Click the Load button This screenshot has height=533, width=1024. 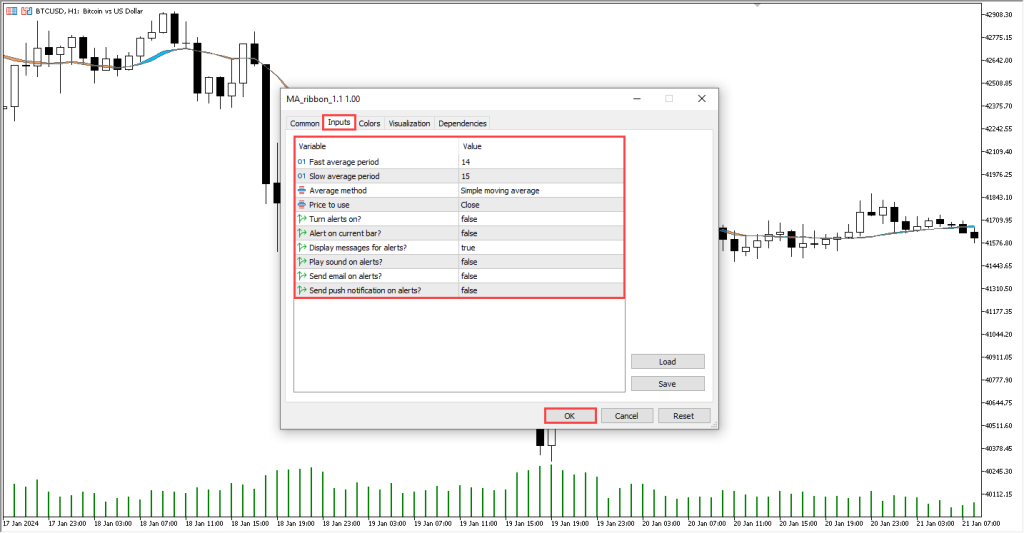[667, 362]
